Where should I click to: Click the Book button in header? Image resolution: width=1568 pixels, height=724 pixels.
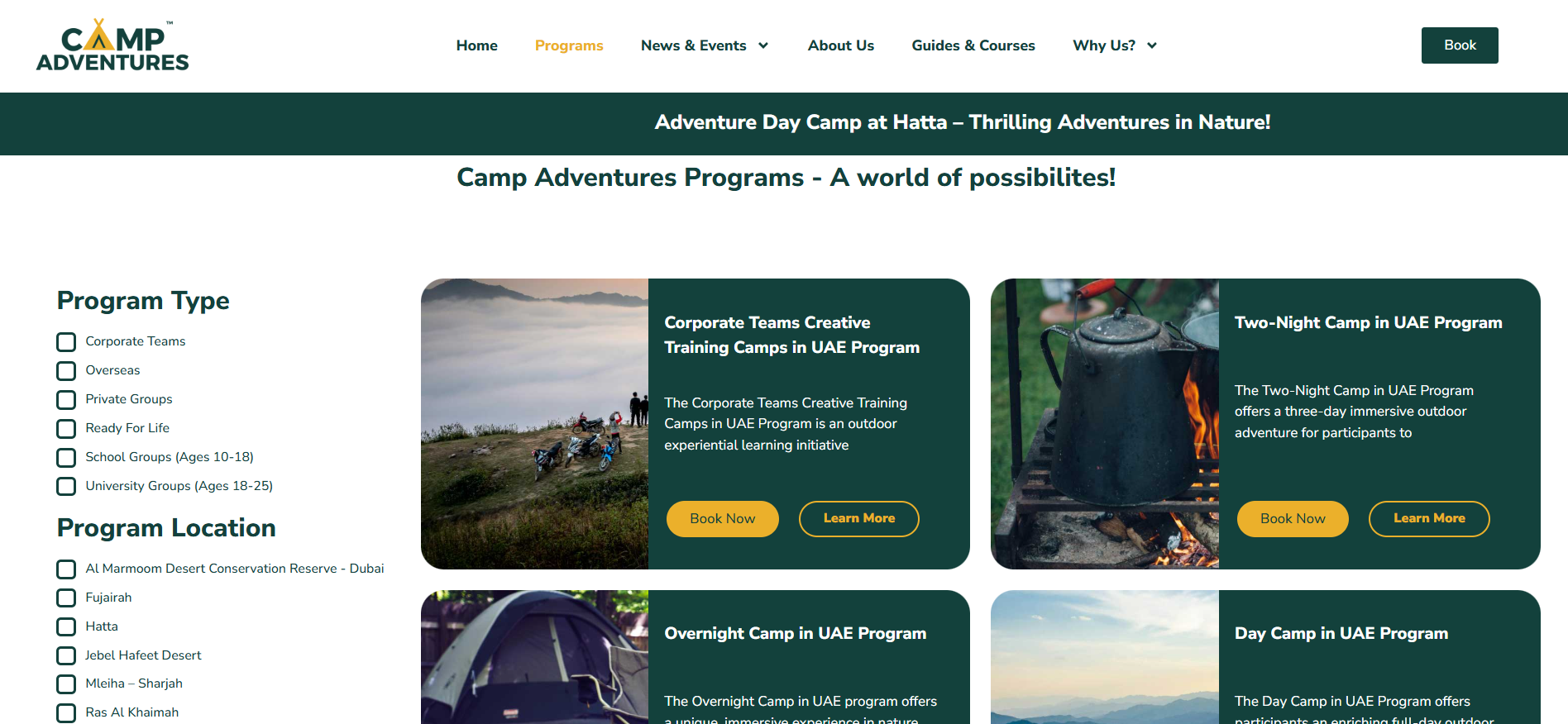pyautogui.click(x=1460, y=45)
